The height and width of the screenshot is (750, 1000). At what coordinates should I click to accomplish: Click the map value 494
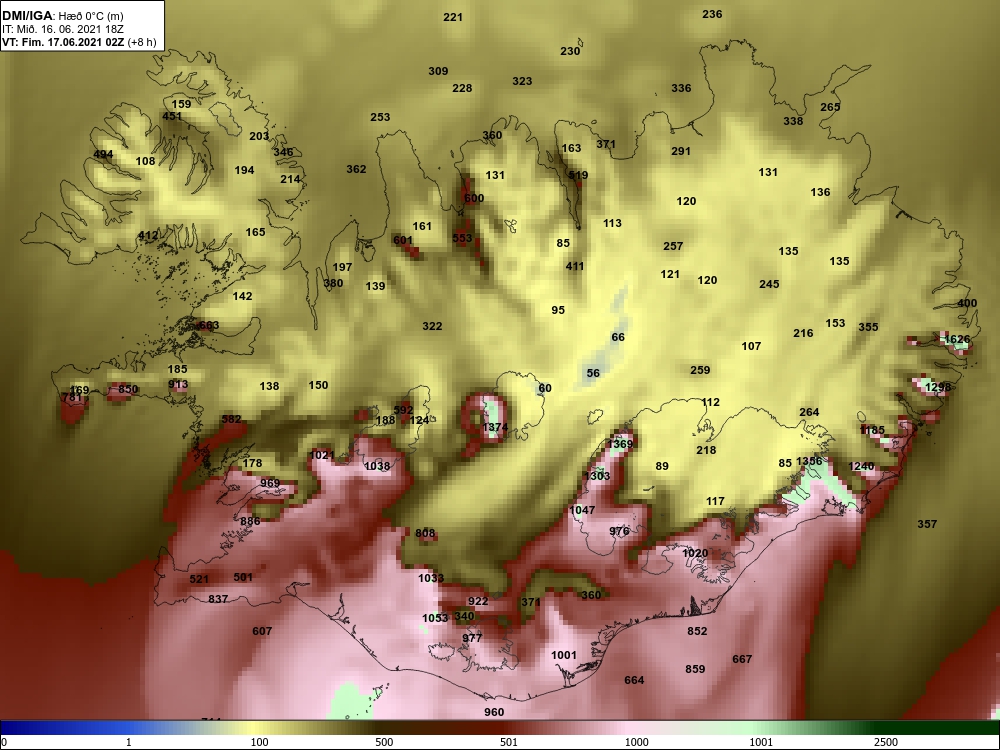point(103,154)
